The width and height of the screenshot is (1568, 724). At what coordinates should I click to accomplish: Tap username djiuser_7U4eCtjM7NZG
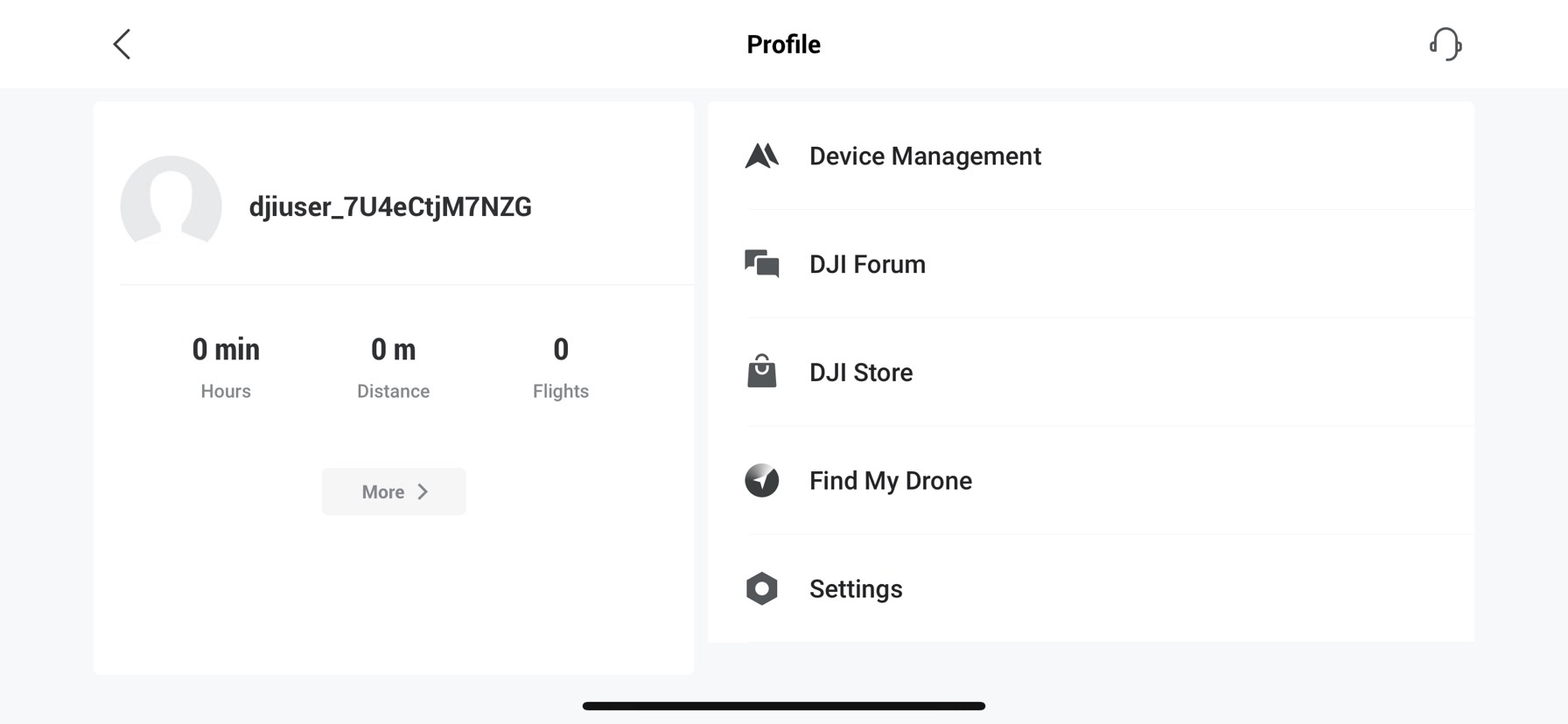390,206
